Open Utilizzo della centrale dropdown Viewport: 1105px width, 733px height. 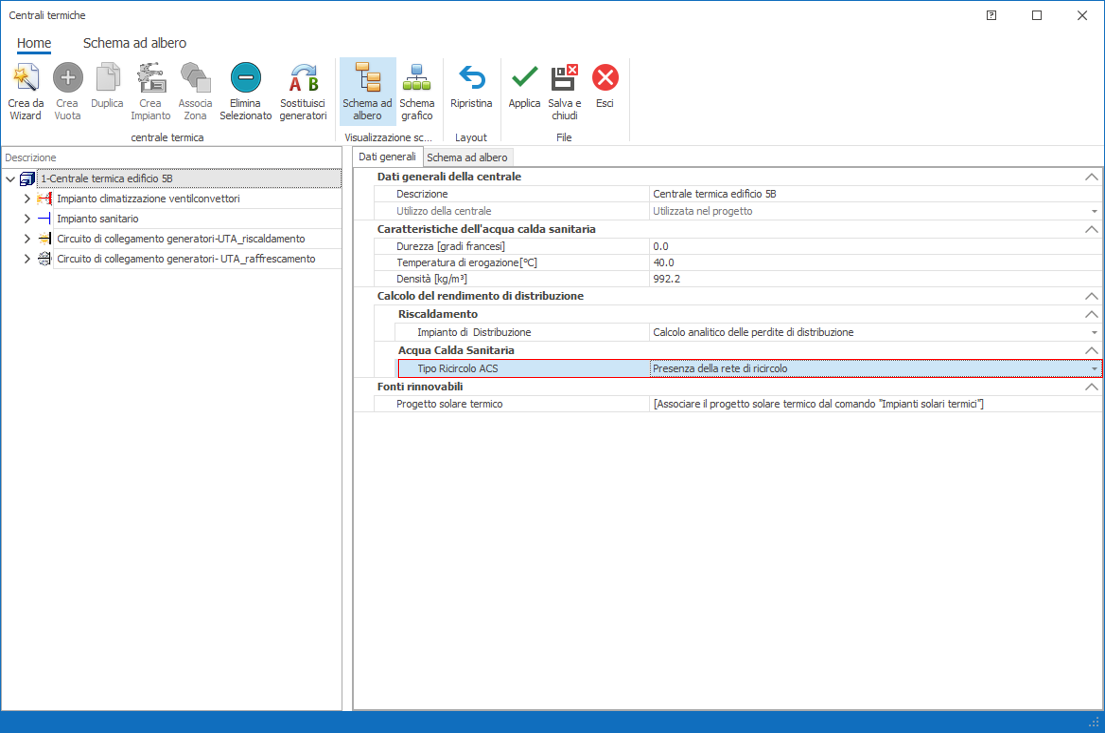click(x=1094, y=211)
